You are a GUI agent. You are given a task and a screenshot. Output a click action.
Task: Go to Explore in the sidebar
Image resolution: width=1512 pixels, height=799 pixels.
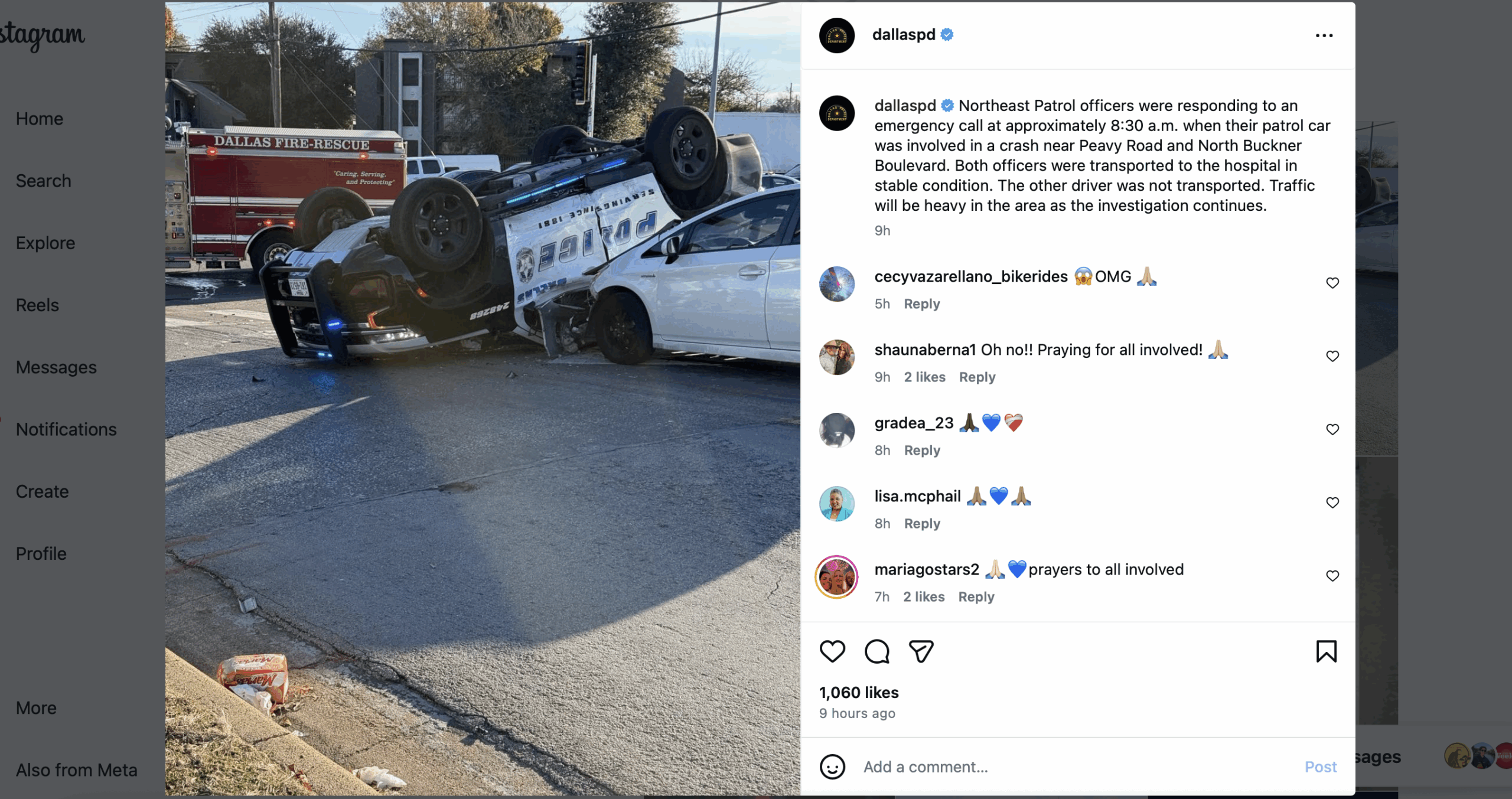click(x=45, y=243)
